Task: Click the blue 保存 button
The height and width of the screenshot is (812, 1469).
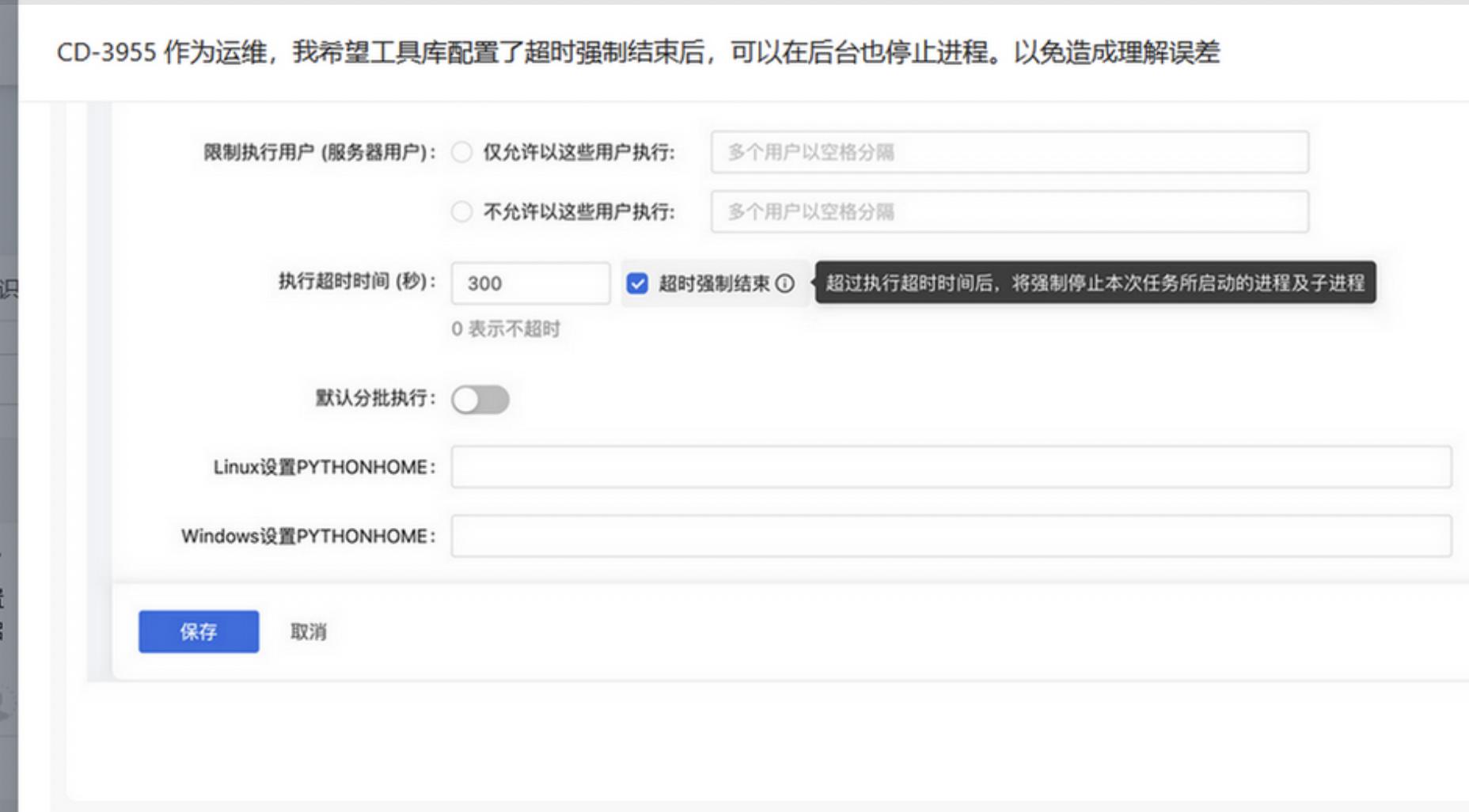Action: pos(198,630)
